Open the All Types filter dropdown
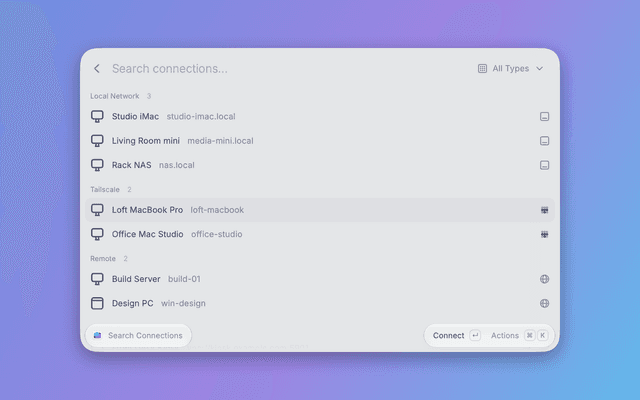This screenshot has height=400, width=640. pos(511,69)
